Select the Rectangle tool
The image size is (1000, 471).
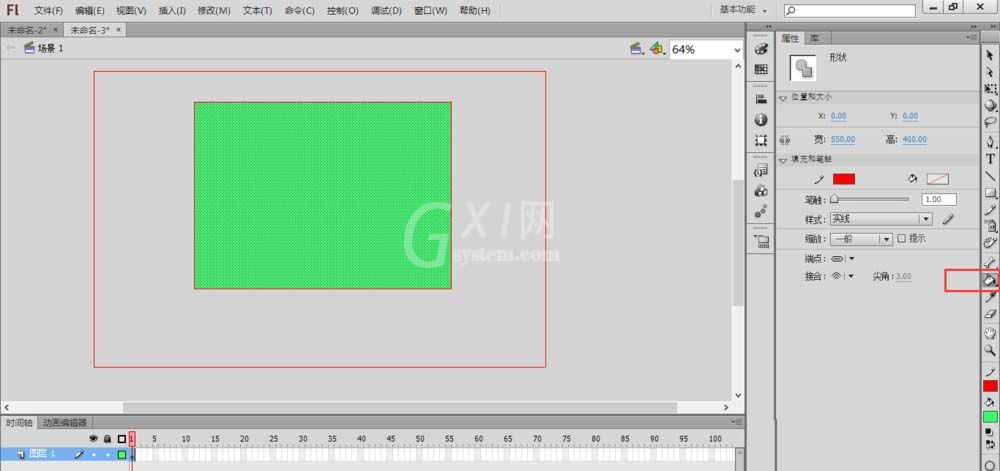990,192
